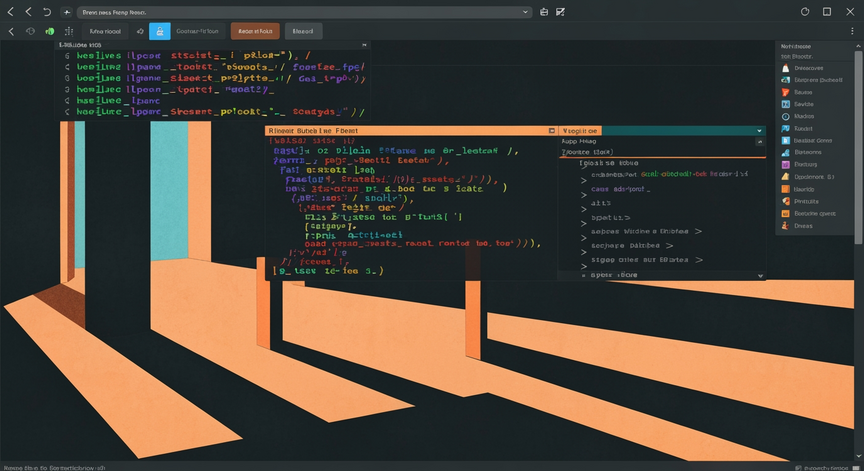The image size is (864, 471).
Task: Click the Btatsoms icon in the right panel
Action: tap(786, 153)
